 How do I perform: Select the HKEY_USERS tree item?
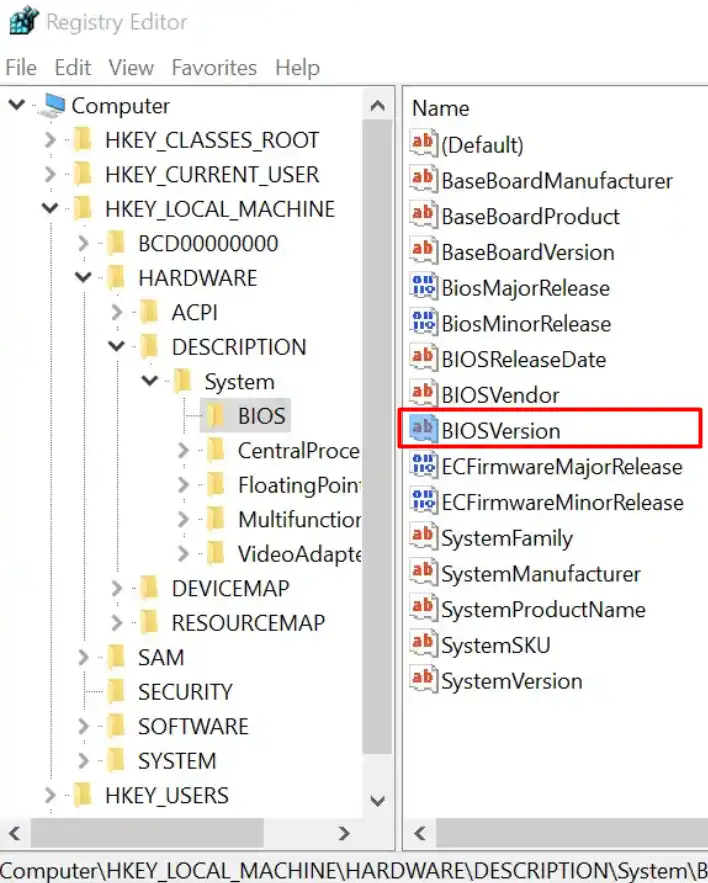pyautogui.click(x=166, y=796)
